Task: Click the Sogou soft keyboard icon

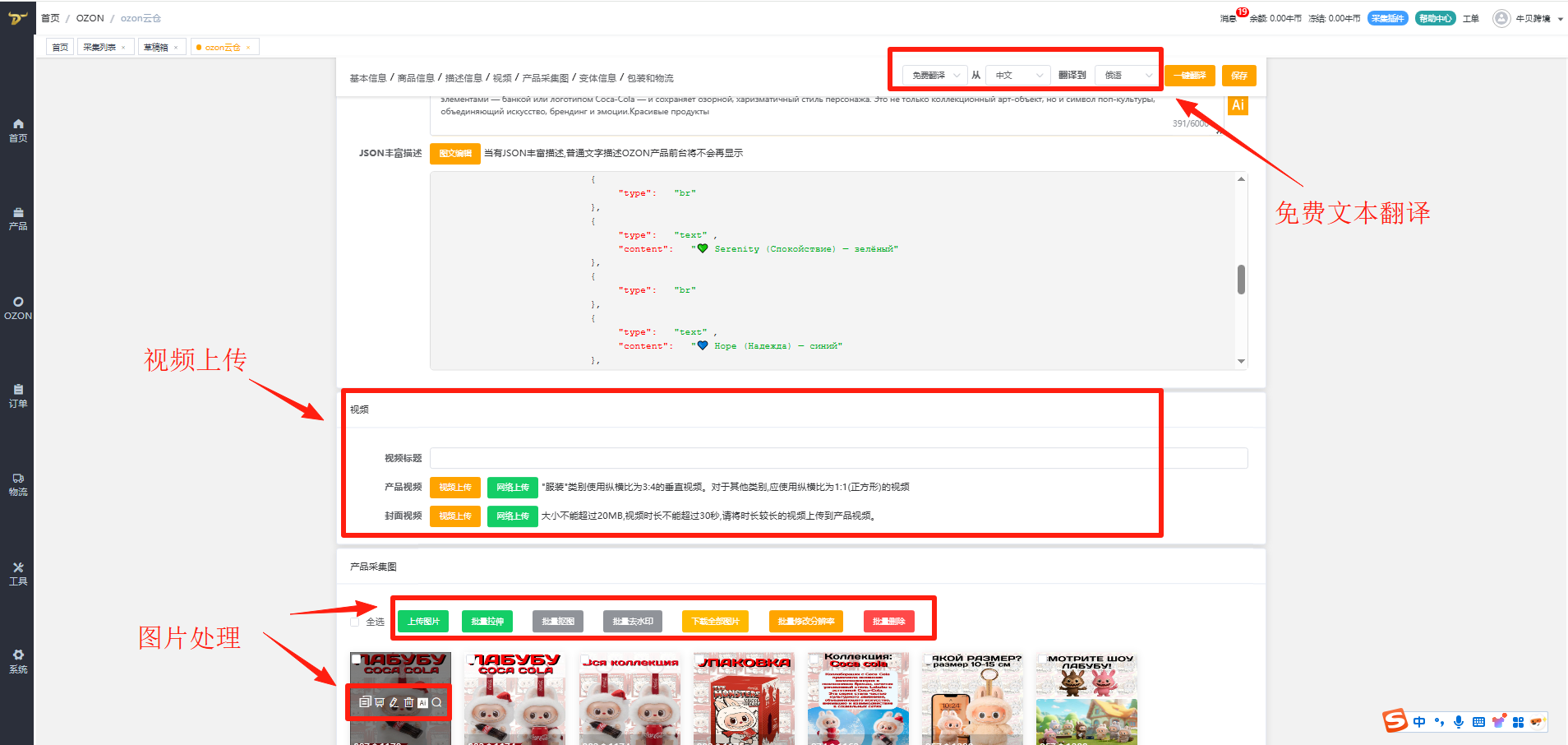Action: [x=1478, y=722]
